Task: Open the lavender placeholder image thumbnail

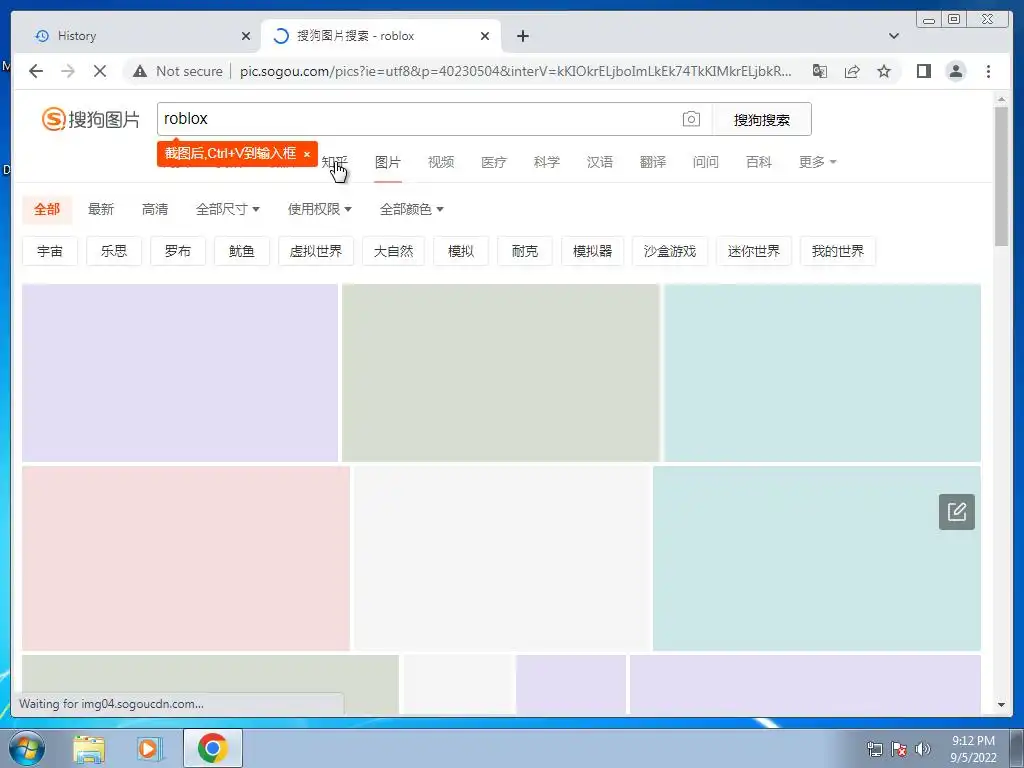Action: (180, 373)
